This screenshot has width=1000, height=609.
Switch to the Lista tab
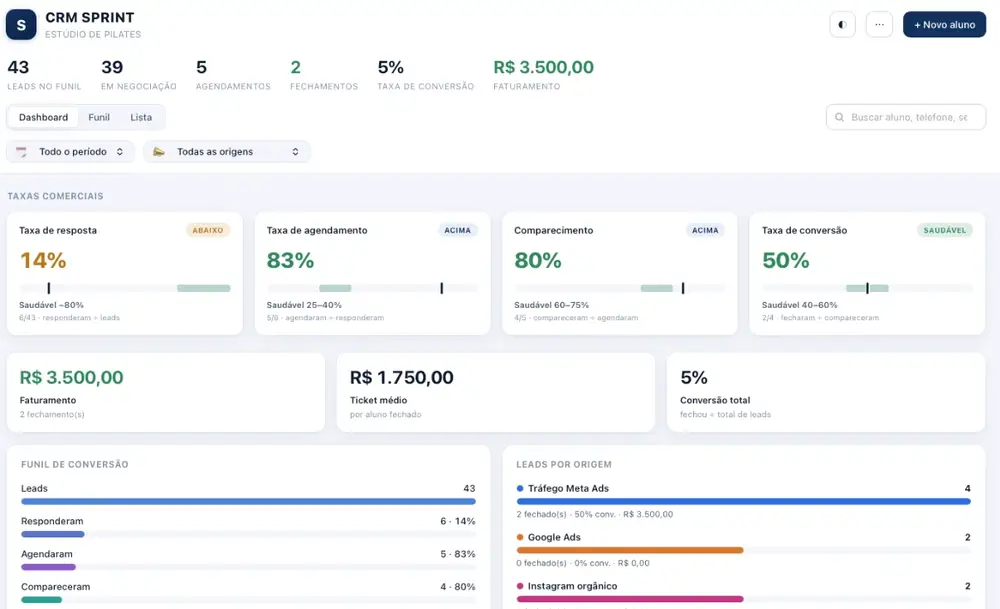[x=141, y=117]
